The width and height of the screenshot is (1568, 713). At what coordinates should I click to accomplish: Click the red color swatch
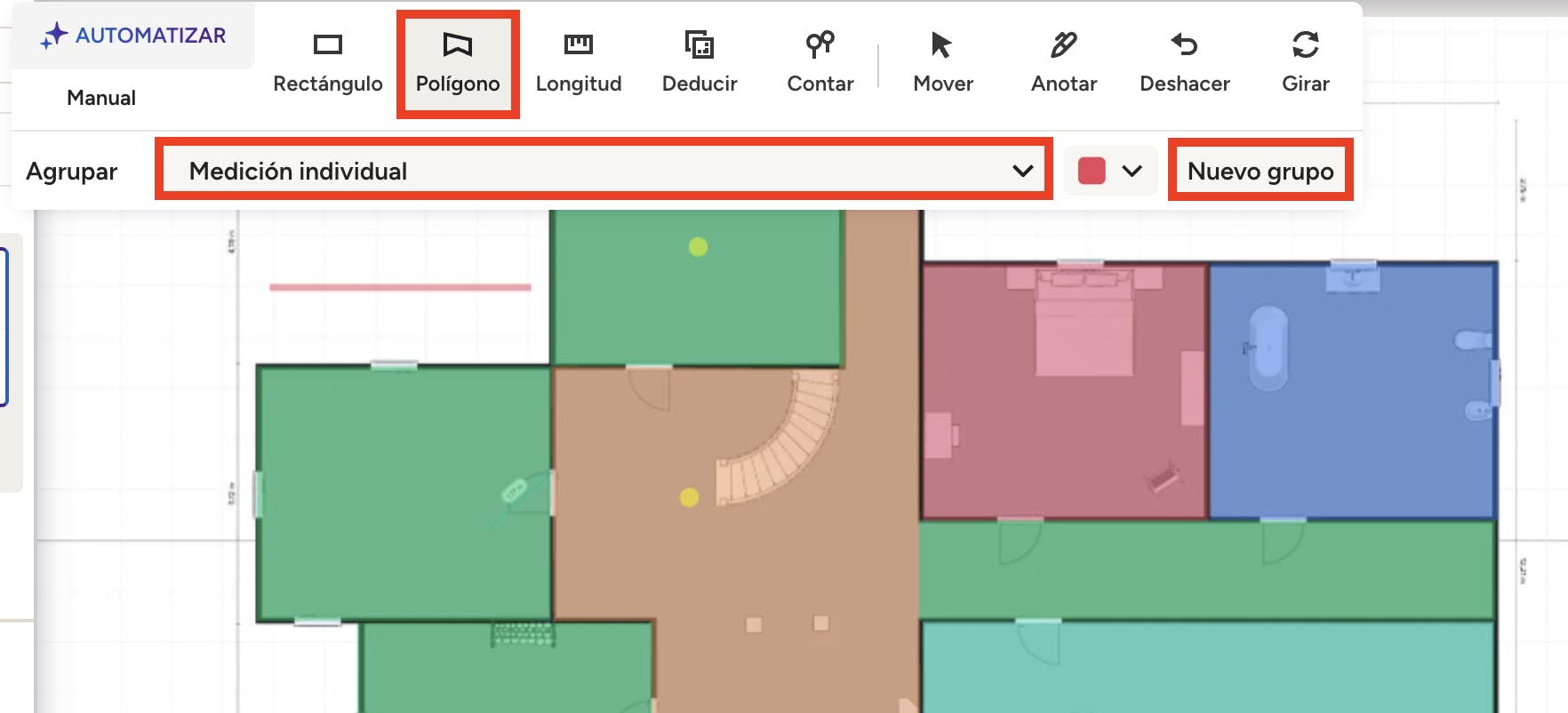coord(1092,171)
